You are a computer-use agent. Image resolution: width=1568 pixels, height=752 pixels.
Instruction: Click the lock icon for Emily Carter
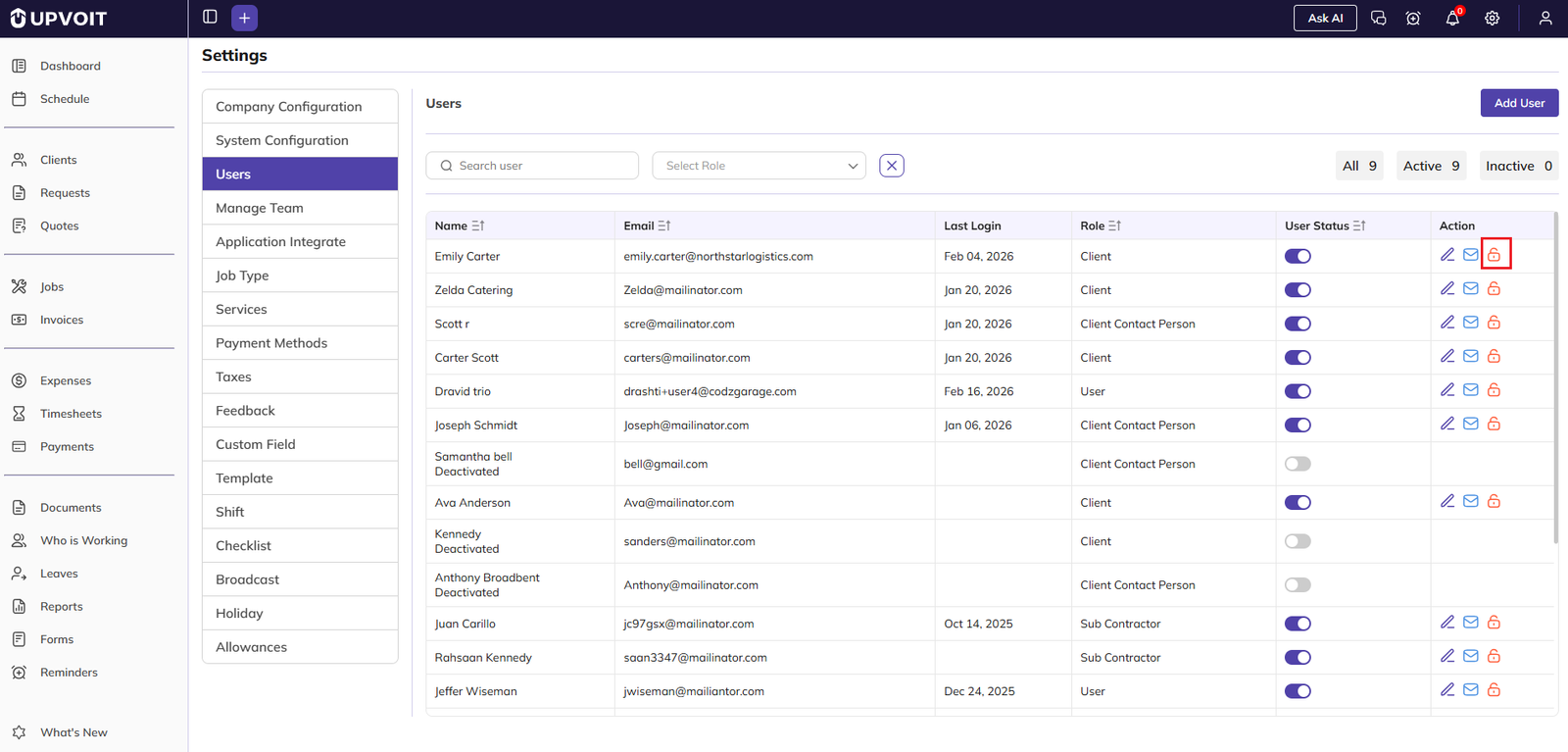[1494, 255]
